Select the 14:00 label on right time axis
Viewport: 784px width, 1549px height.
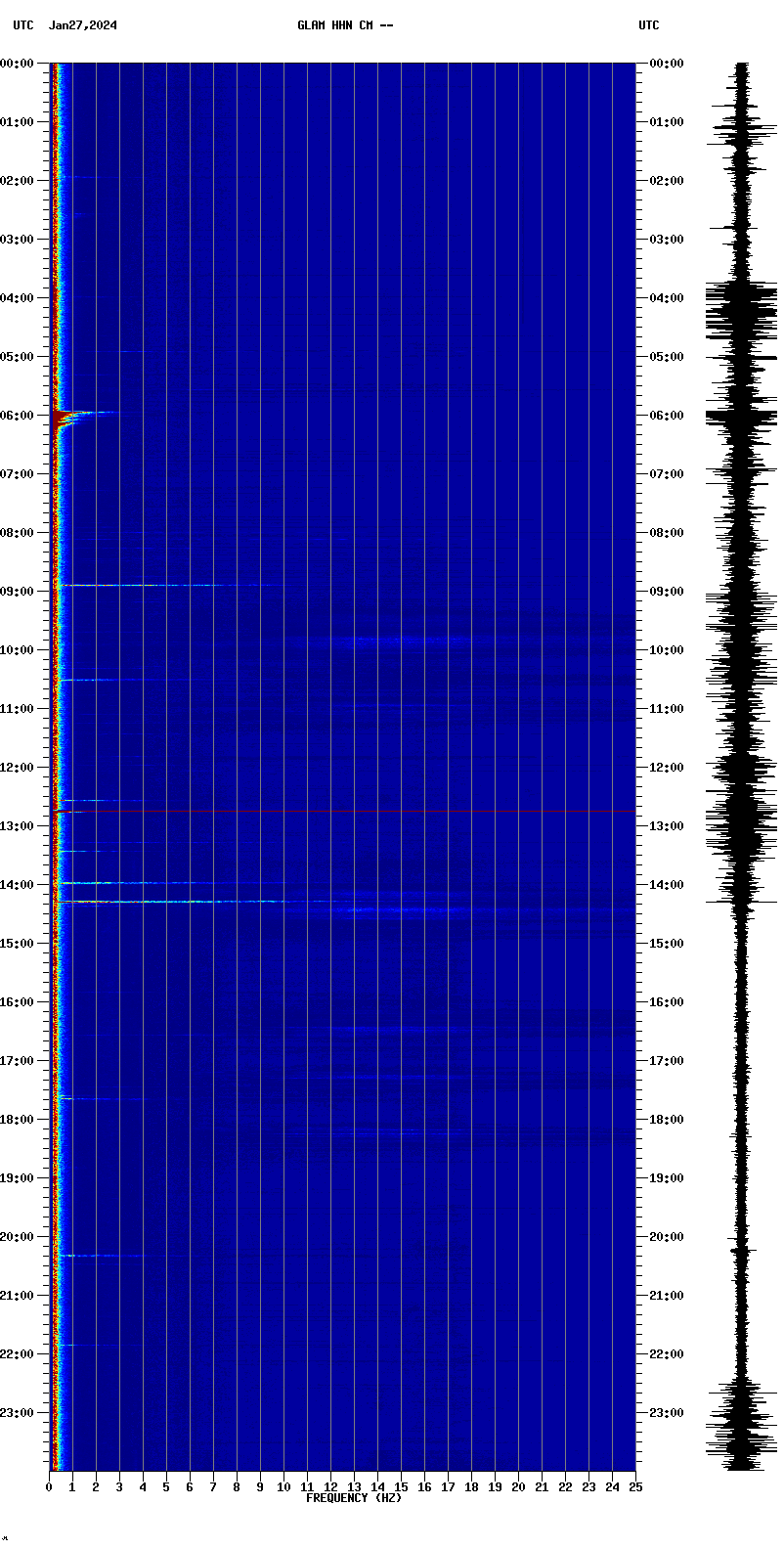tap(668, 885)
